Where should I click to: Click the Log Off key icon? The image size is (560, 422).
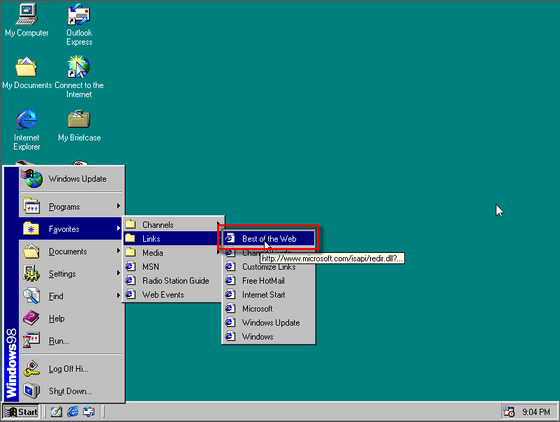click(x=31, y=368)
